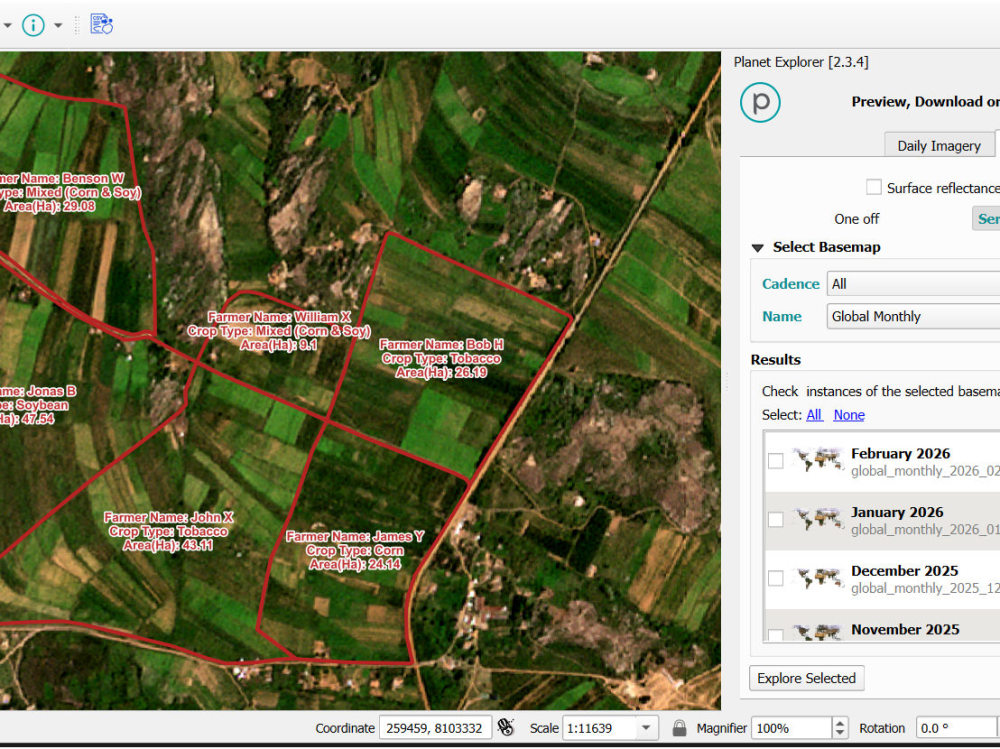The image size is (1000, 749).
Task: Click the CSV import tool icon
Action: 101,24
